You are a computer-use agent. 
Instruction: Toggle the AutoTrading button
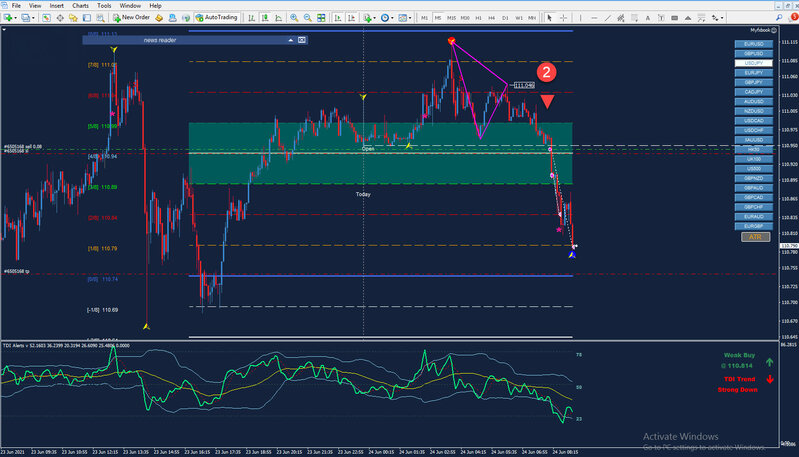click(217, 18)
